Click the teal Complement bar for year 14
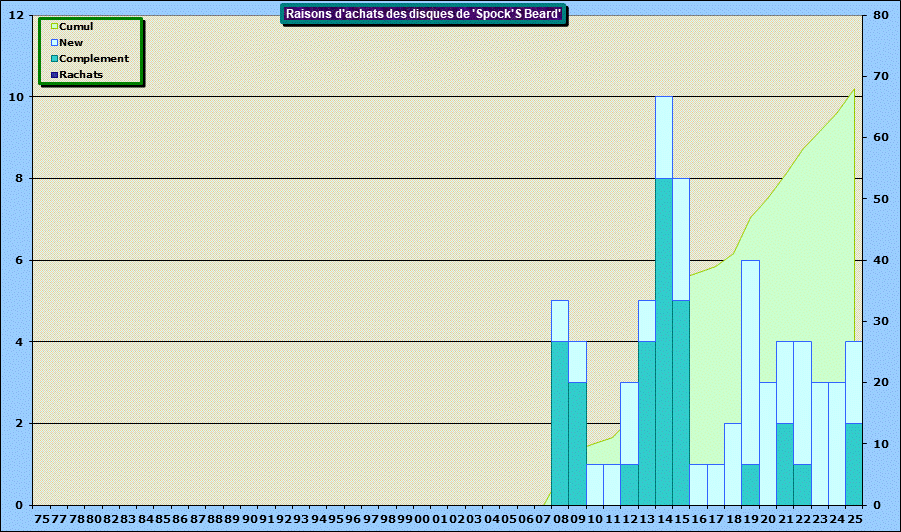 (664, 340)
